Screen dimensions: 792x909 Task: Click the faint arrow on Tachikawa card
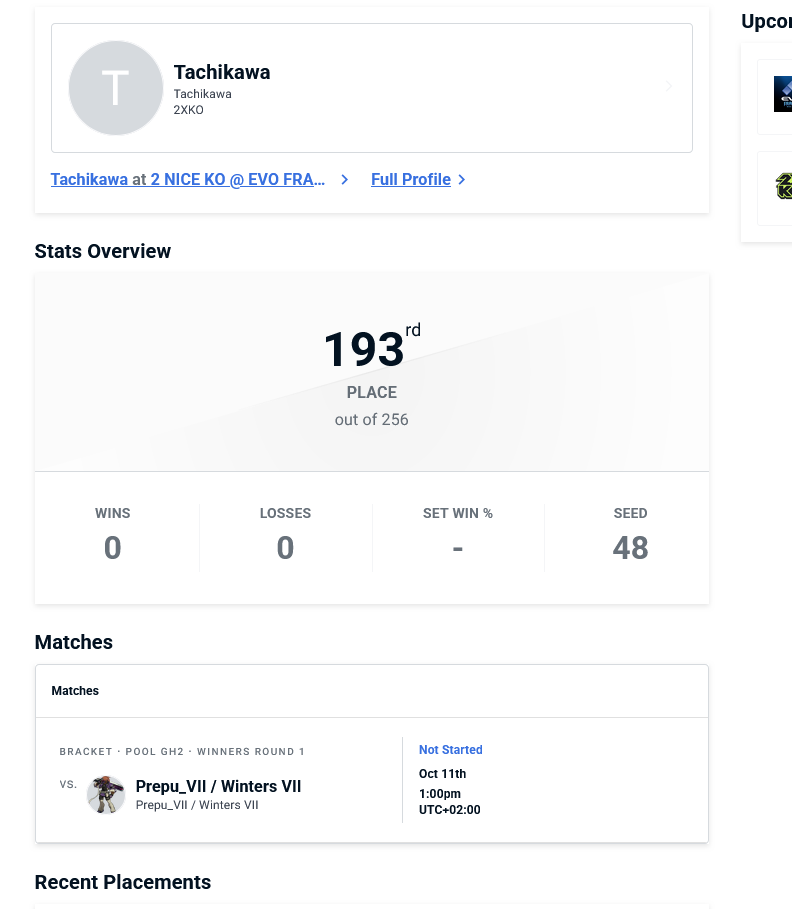click(x=669, y=86)
